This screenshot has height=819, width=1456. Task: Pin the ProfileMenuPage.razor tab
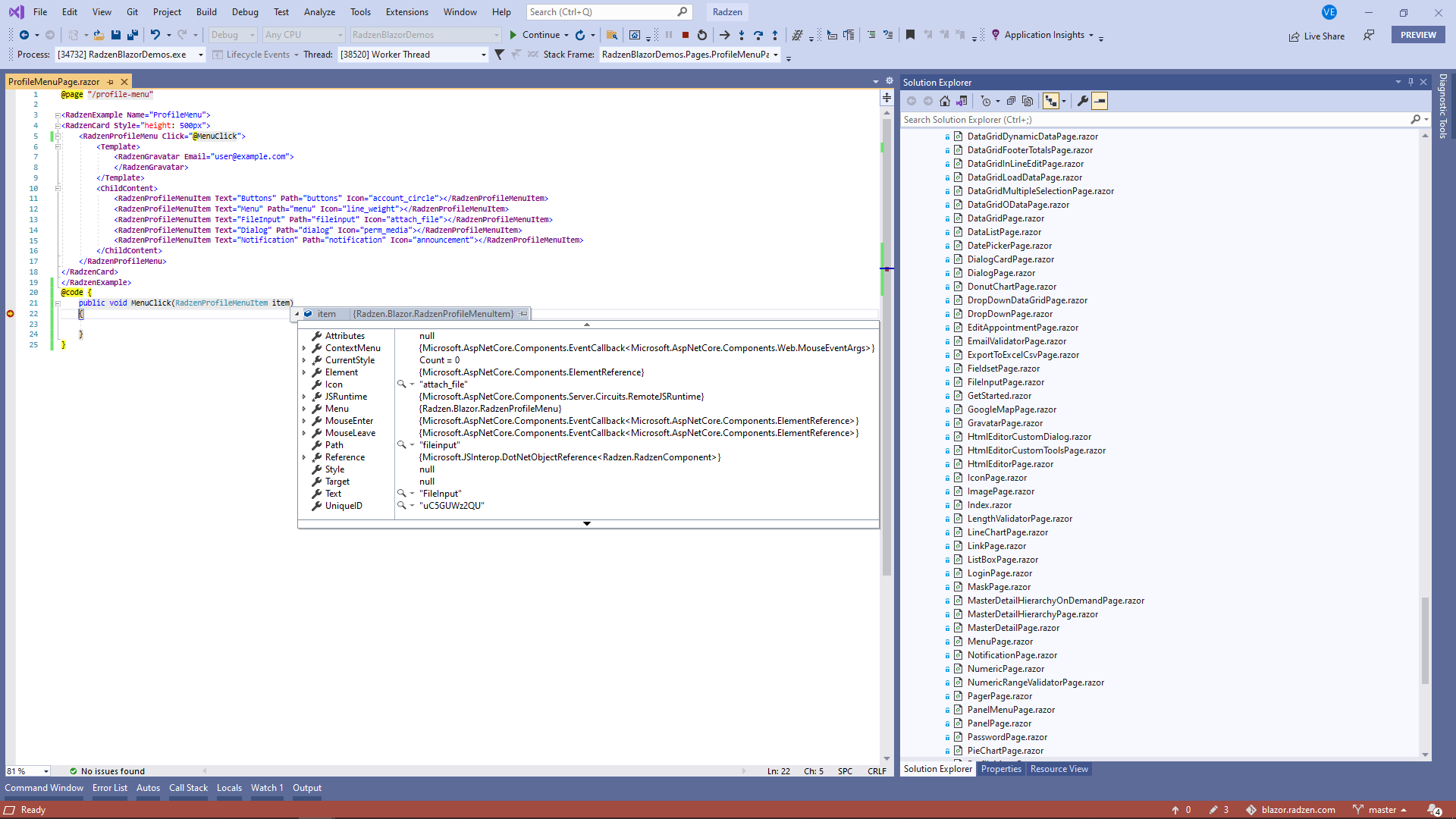111,81
